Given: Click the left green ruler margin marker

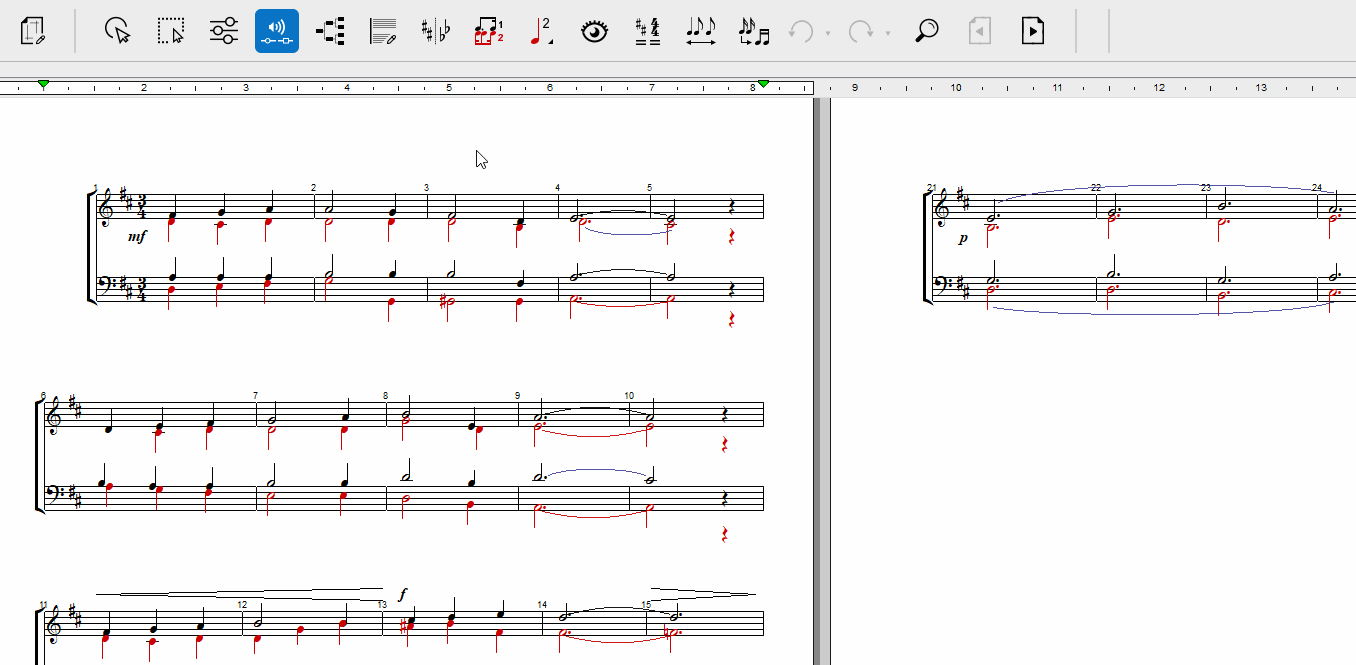Looking at the screenshot, I should pyautogui.click(x=43, y=85).
